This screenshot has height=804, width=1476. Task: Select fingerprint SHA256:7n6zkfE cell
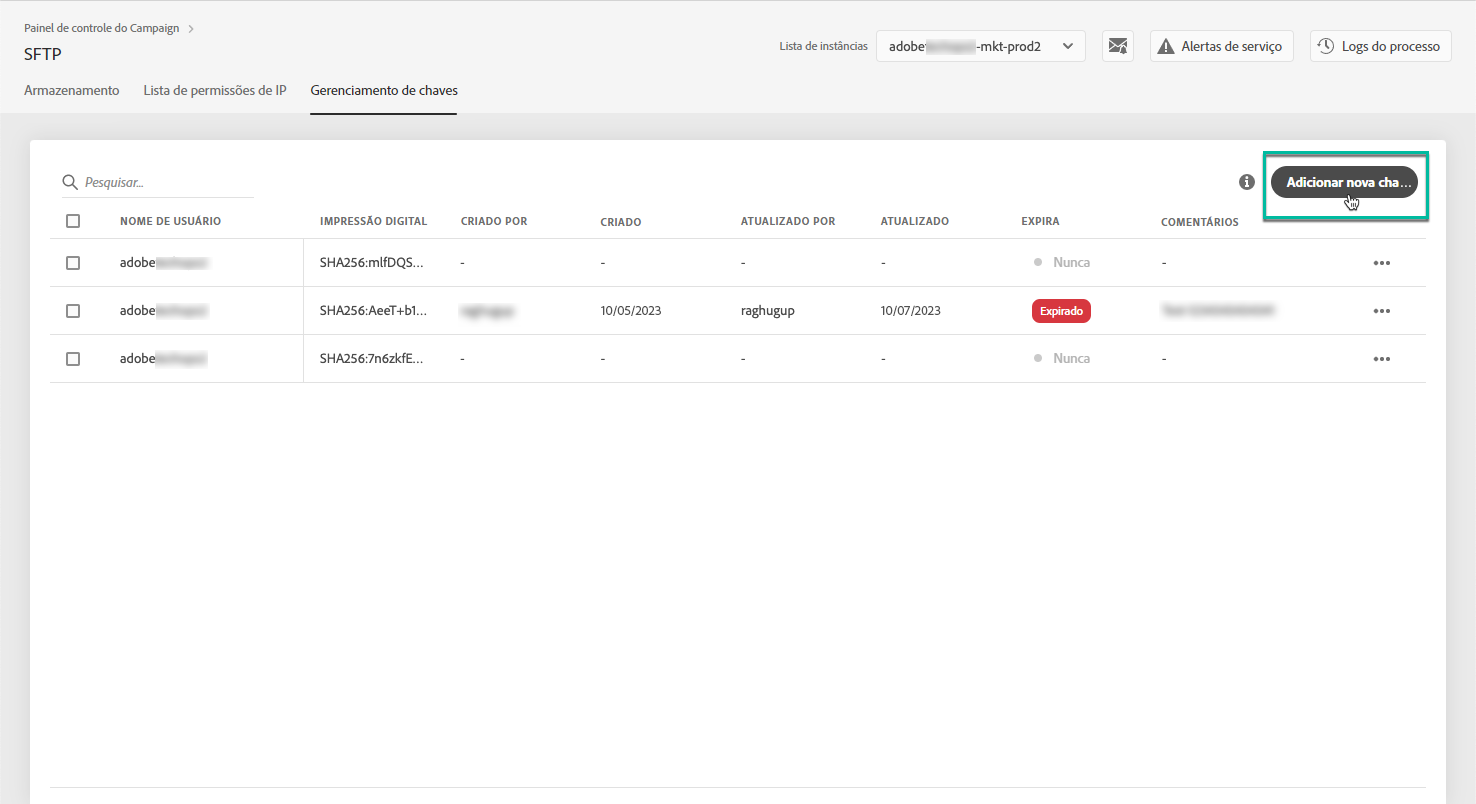(372, 359)
